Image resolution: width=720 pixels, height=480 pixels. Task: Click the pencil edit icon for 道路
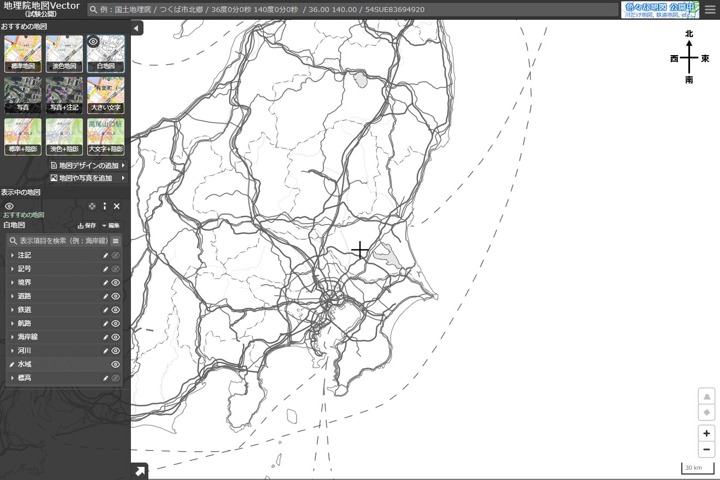[105, 297]
